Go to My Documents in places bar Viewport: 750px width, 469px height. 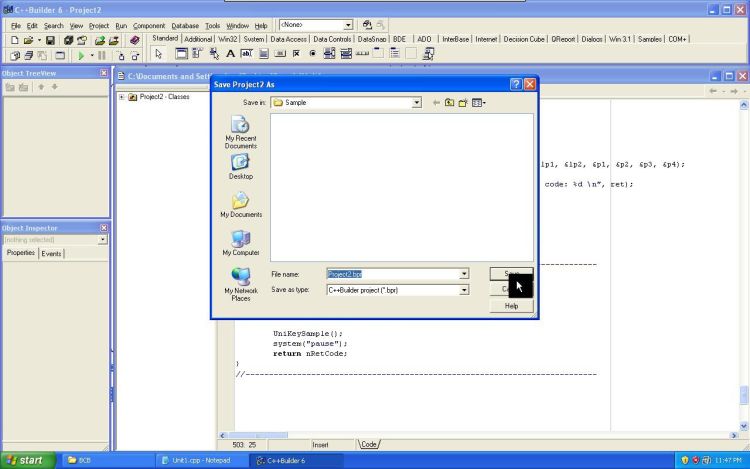coord(241,205)
